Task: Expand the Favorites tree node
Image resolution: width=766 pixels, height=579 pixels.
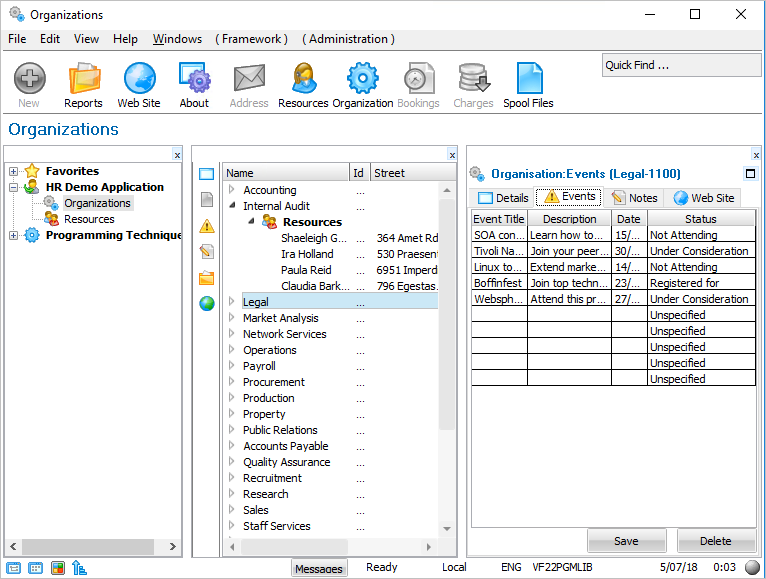Action: [14, 171]
